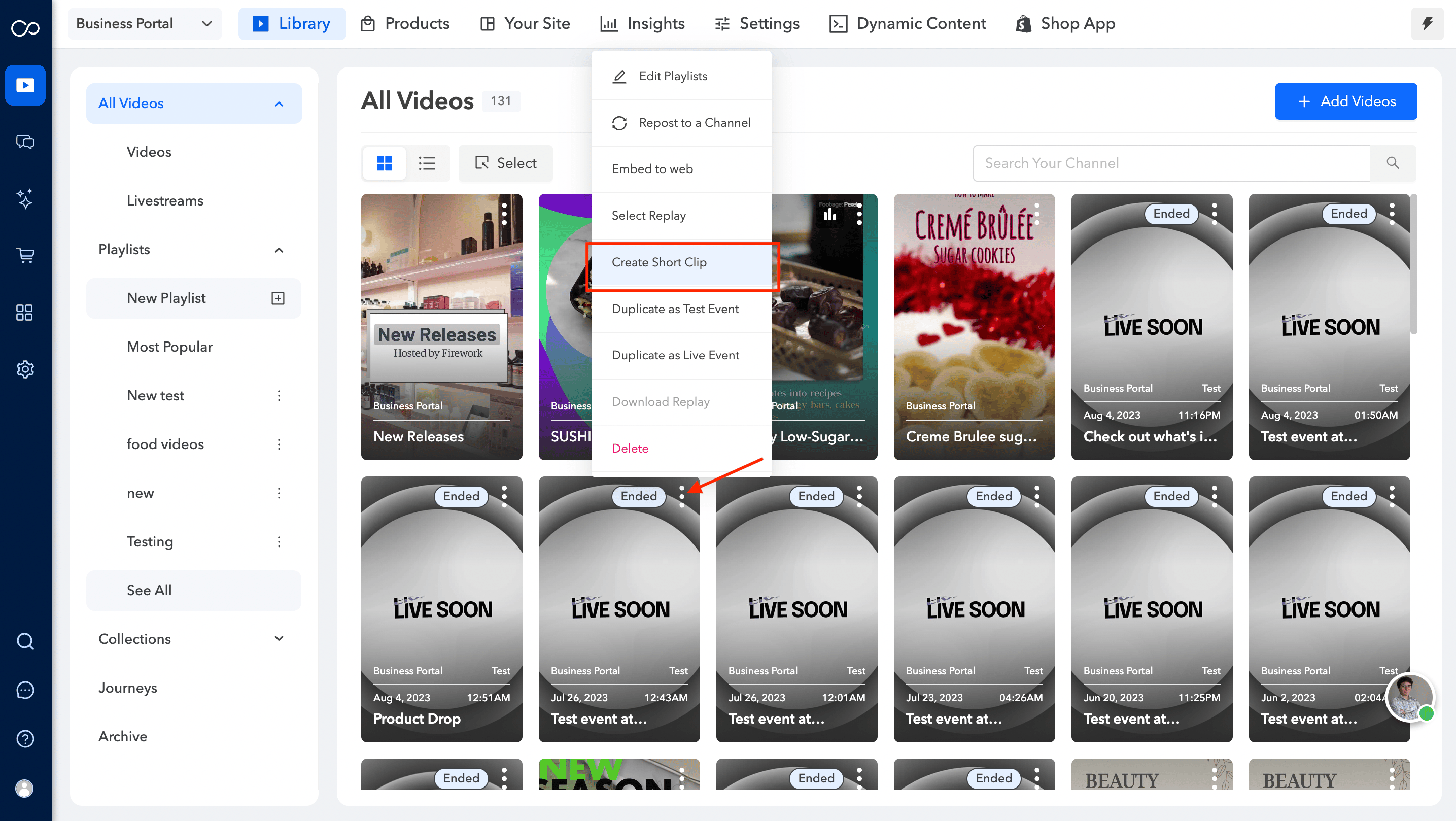This screenshot has width=1456, height=821.
Task: Select the AI sparkles icon in sidebar
Action: pyautogui.click(x=25, y=199)
